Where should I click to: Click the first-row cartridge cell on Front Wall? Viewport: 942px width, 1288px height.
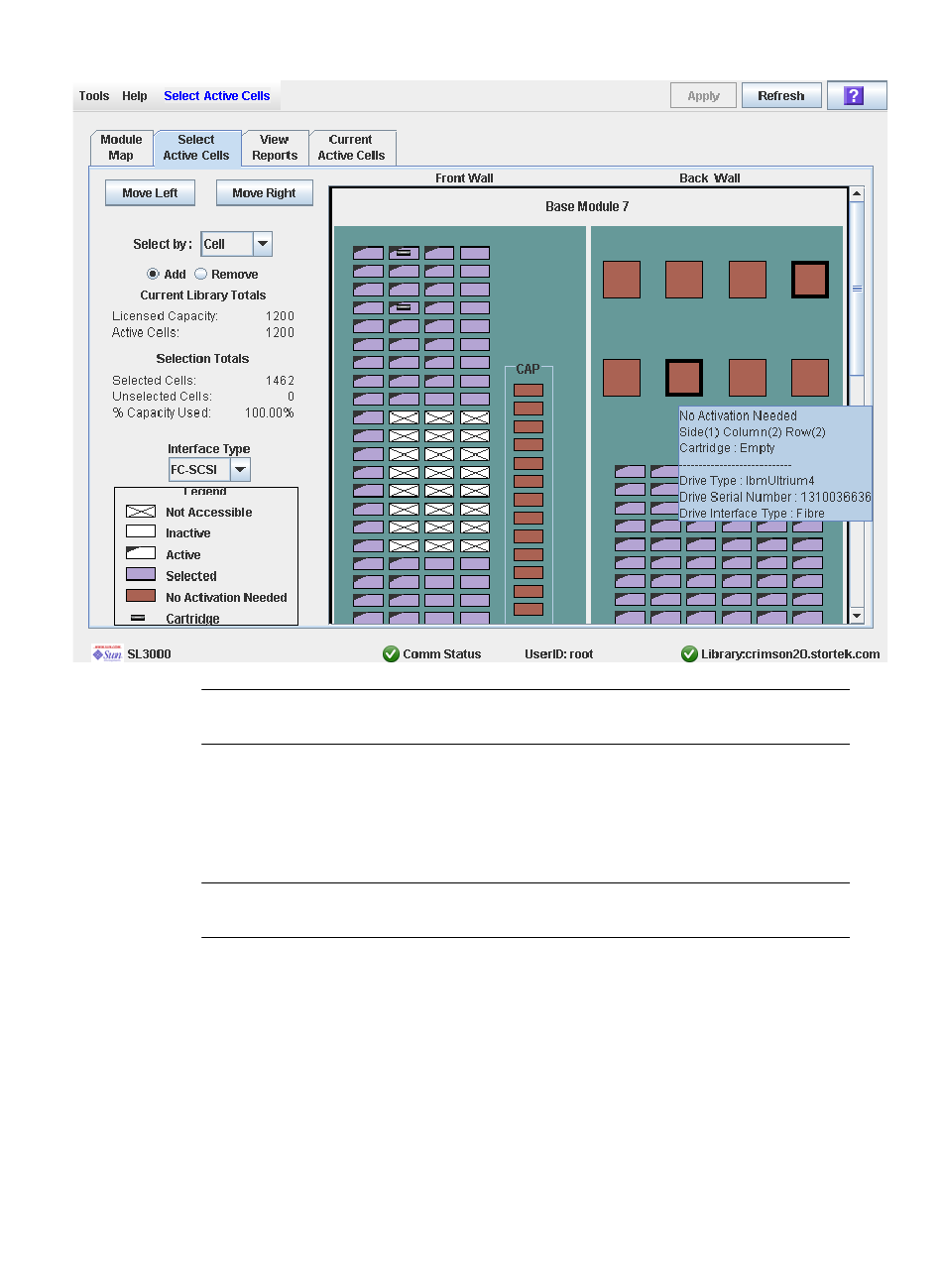[404, 253]
